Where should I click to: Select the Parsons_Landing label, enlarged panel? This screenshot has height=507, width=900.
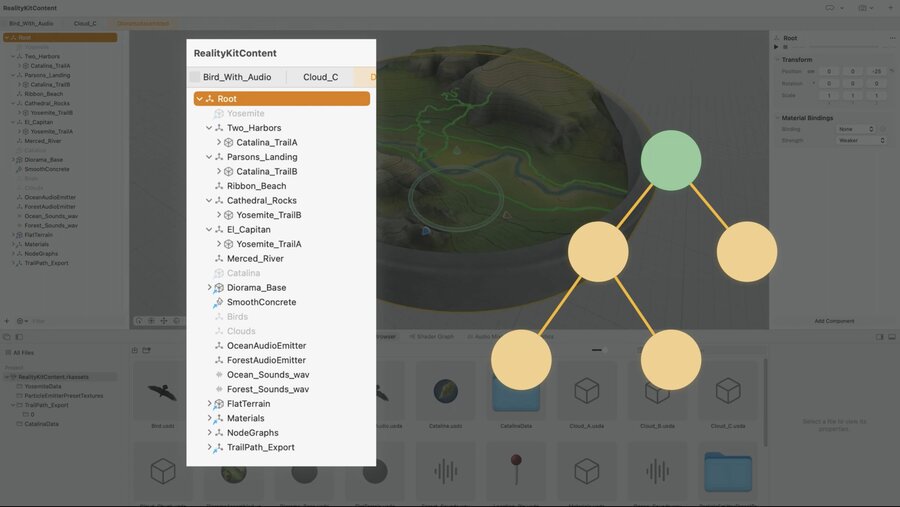point(262,157)
